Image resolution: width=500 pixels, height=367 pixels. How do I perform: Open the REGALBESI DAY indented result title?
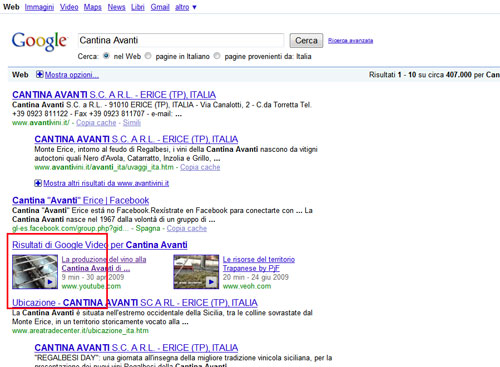(x=136, y=348)
